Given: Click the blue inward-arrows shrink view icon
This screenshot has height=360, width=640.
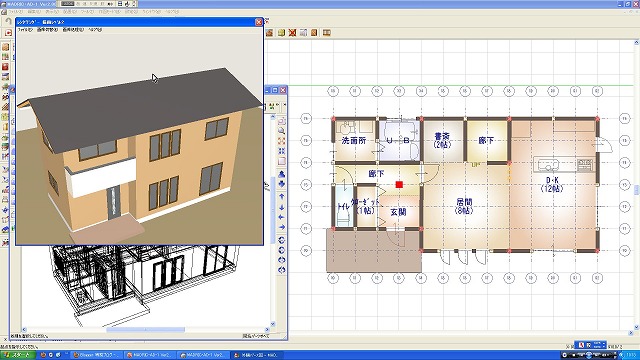Looking at the screenshot, I should pos(282,151).
